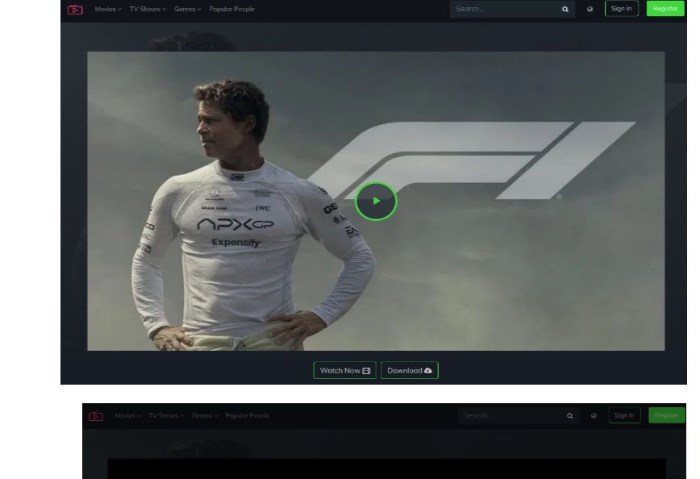Click the site logo in lower page navbar
700x479 pixels.
point(96,416)
